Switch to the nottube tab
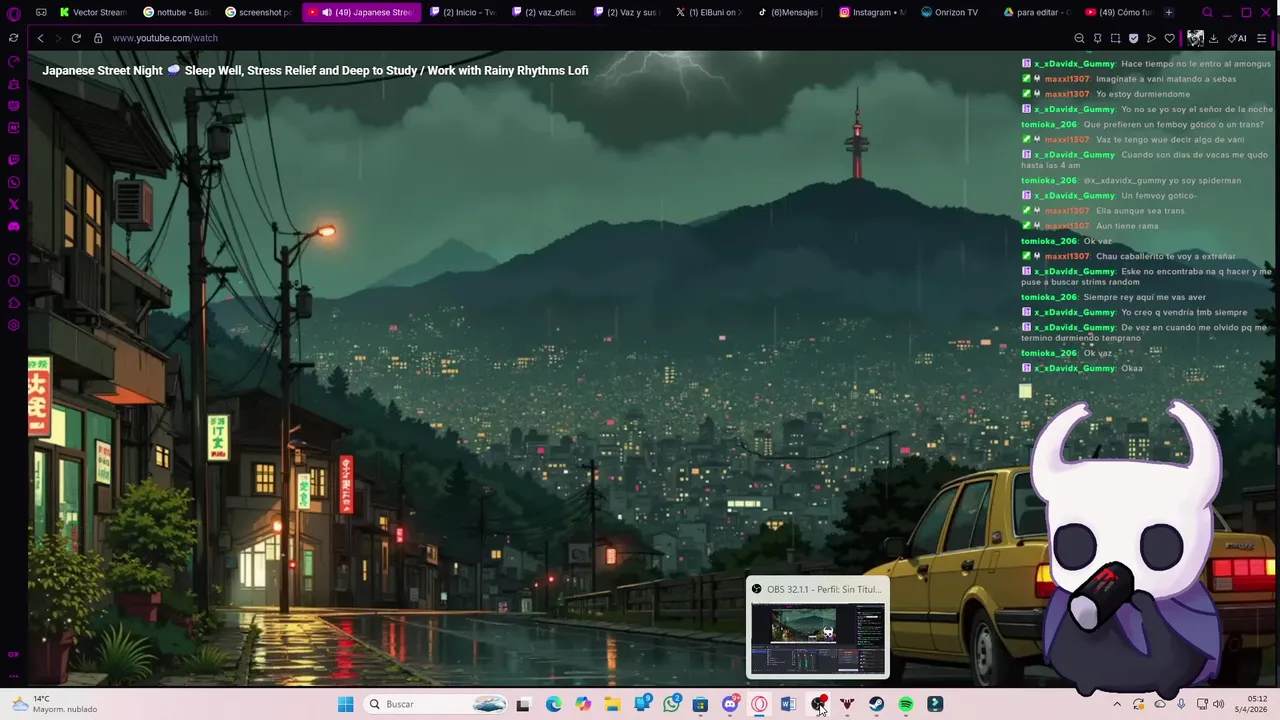Viewport: 1280px width, 720px height. [176, 12]
